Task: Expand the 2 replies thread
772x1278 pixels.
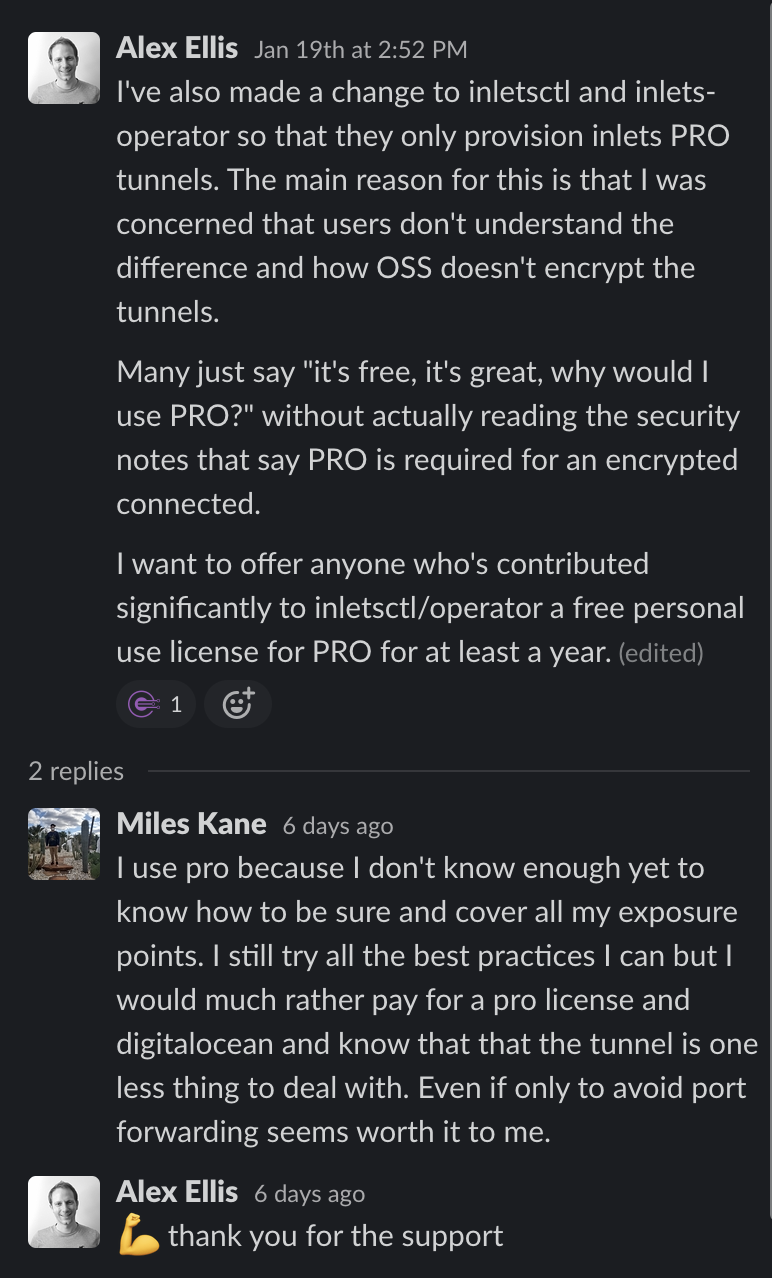Action: point(75,771)
